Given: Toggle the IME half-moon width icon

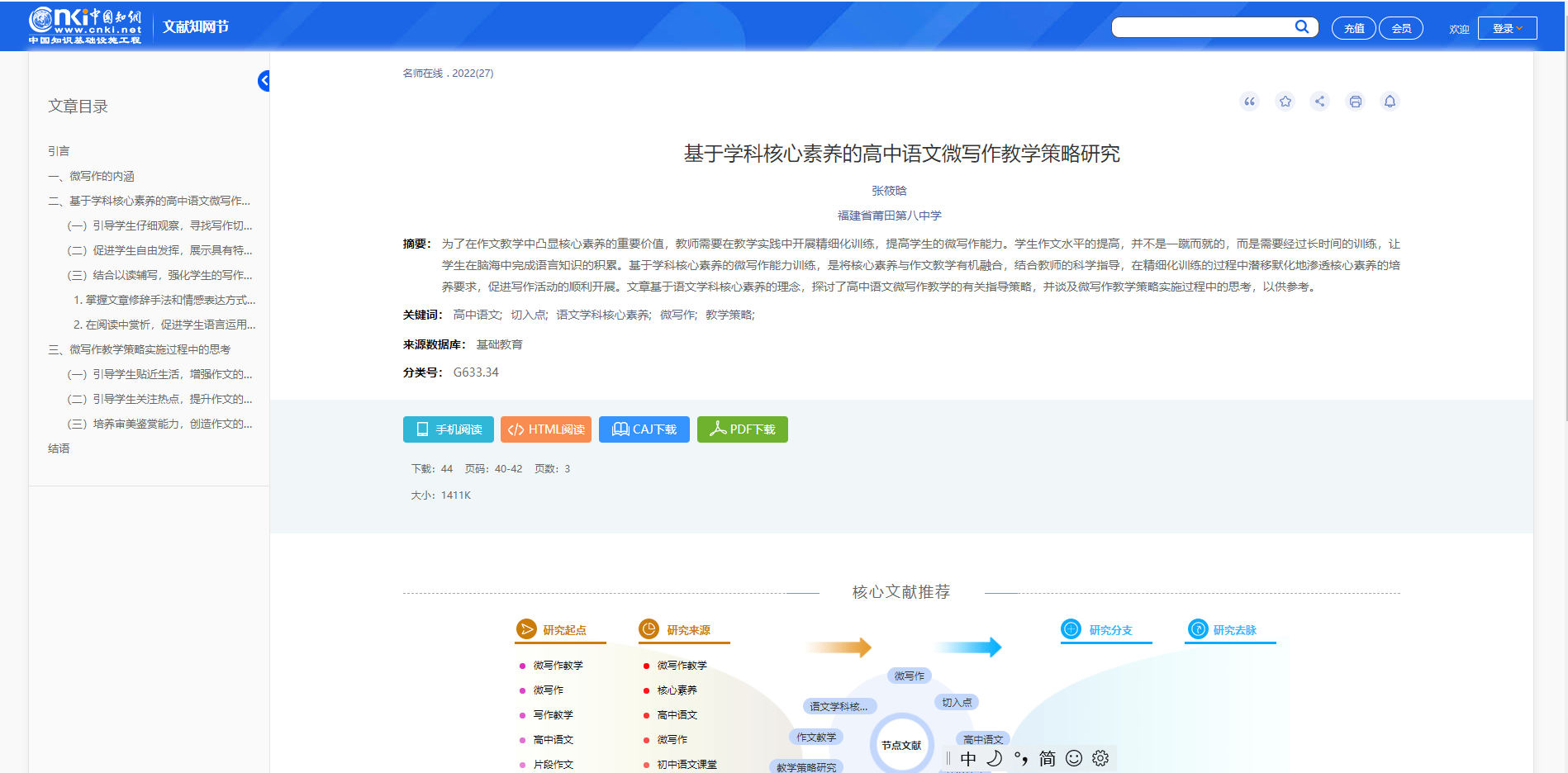Looking at the screenshot, I should tap(995, 758).
